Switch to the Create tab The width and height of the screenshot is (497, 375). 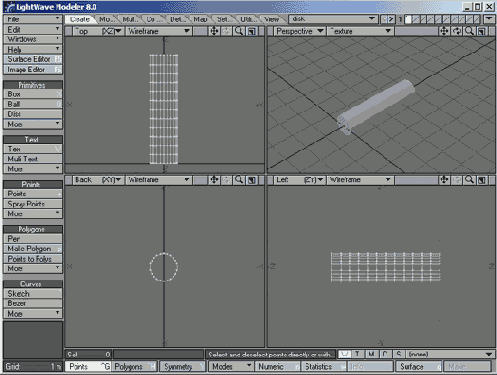click(80, 19)
